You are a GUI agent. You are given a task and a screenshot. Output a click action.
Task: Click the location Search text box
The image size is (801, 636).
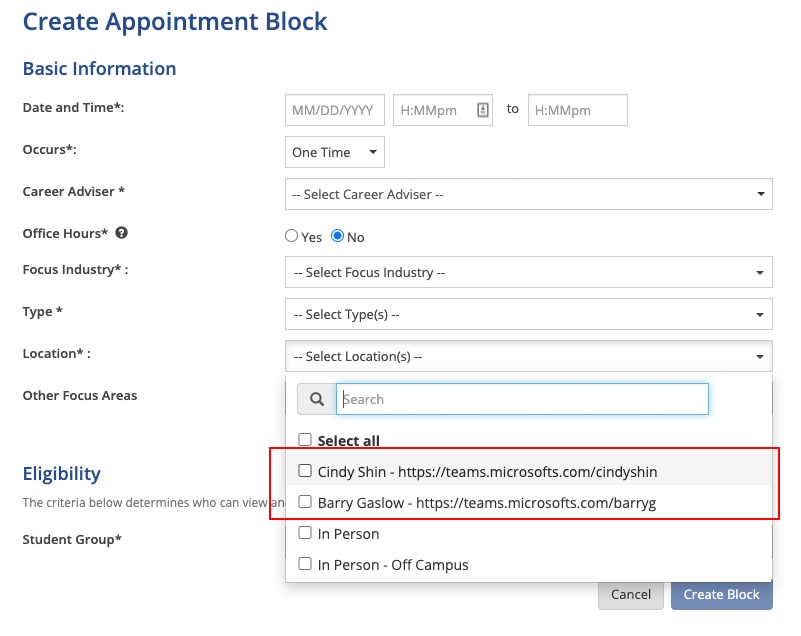522,399
